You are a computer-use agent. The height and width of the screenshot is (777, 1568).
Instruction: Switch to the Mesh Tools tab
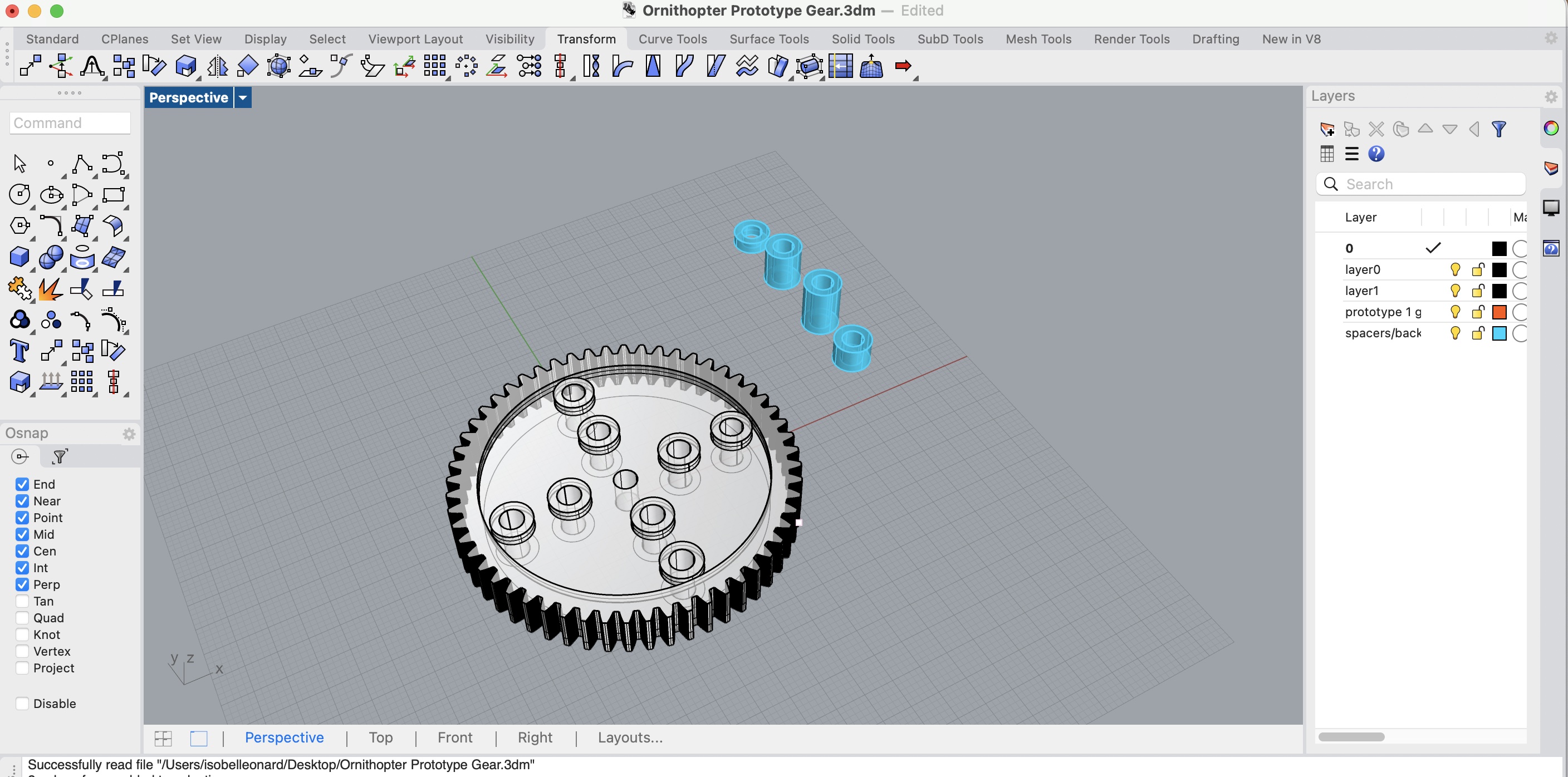1038,39
